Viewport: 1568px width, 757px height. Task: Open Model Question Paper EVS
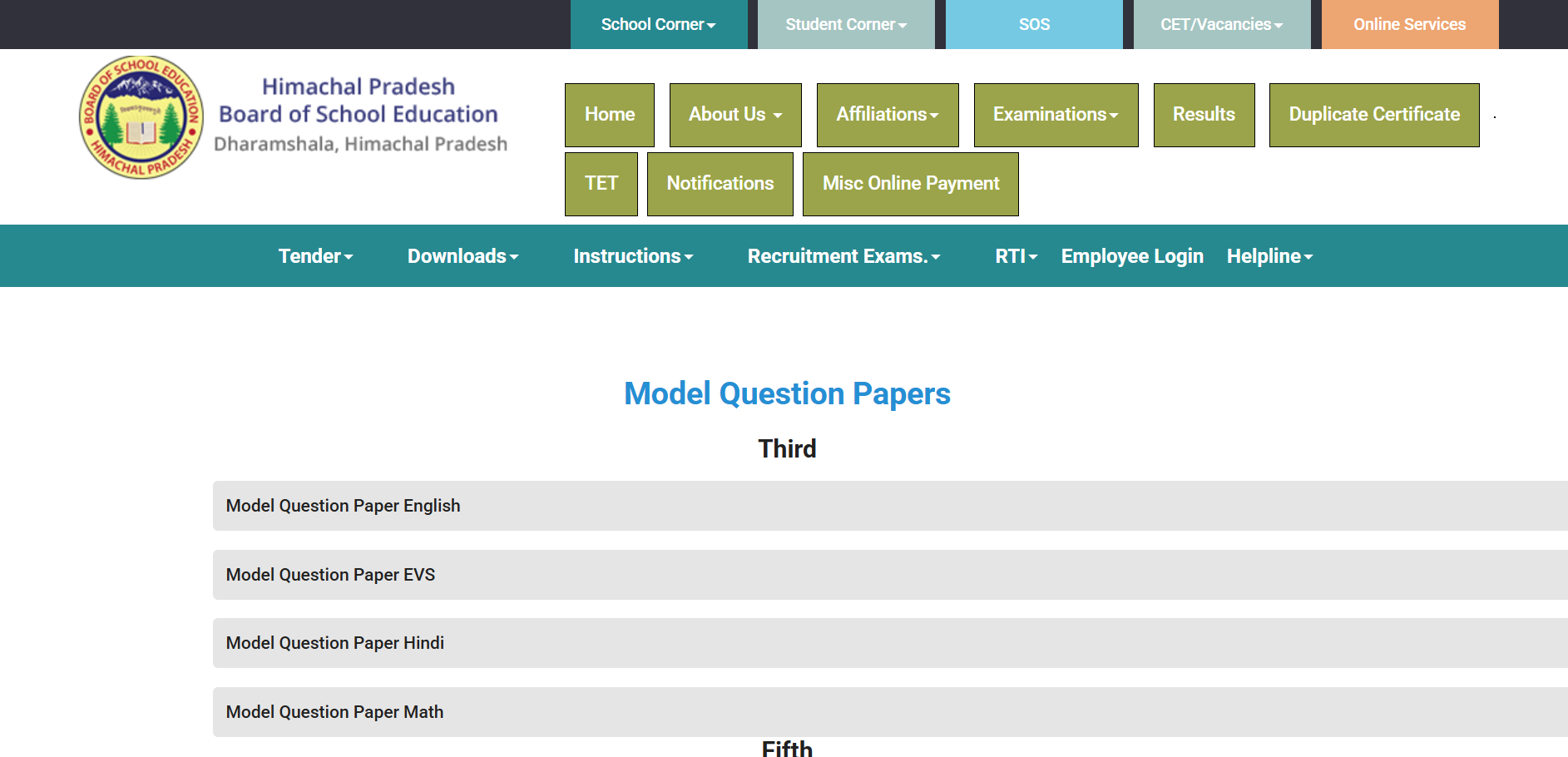coord(890,575)
